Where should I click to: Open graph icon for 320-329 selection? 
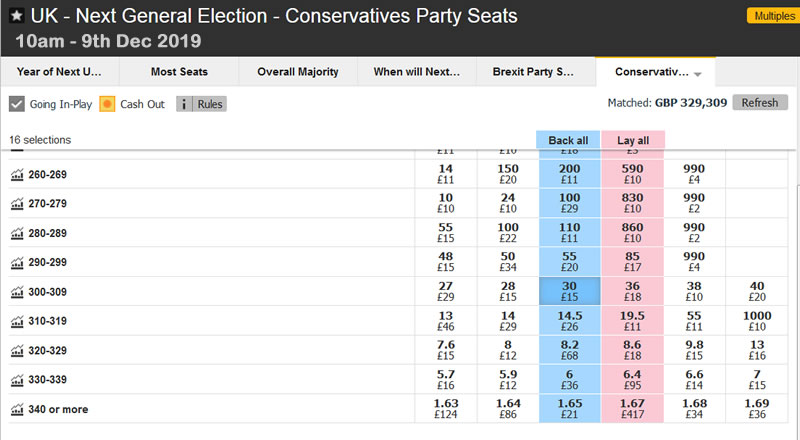click(16, 351)
